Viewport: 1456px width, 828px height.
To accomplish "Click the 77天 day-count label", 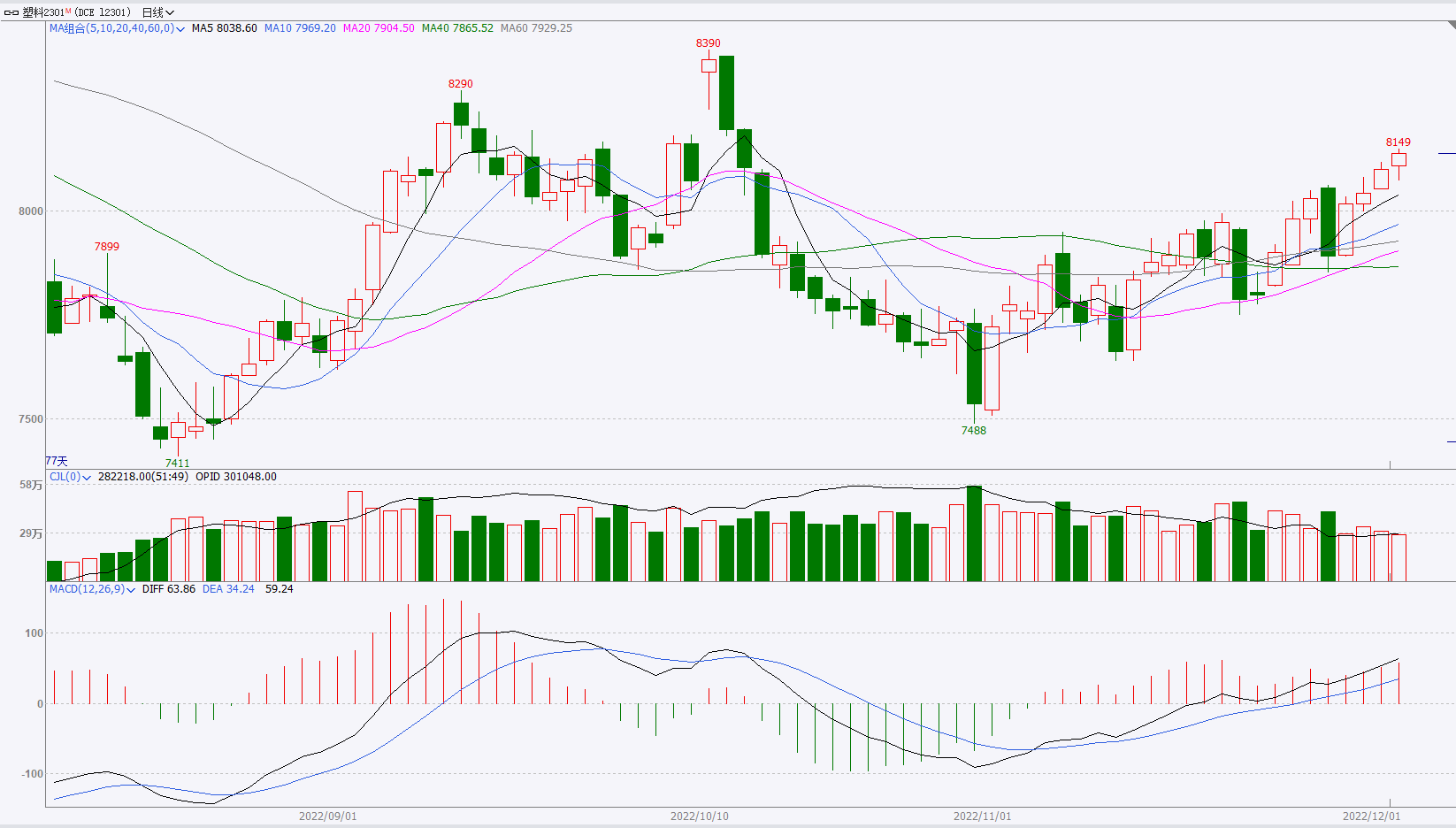I will [x=57, y=461].
